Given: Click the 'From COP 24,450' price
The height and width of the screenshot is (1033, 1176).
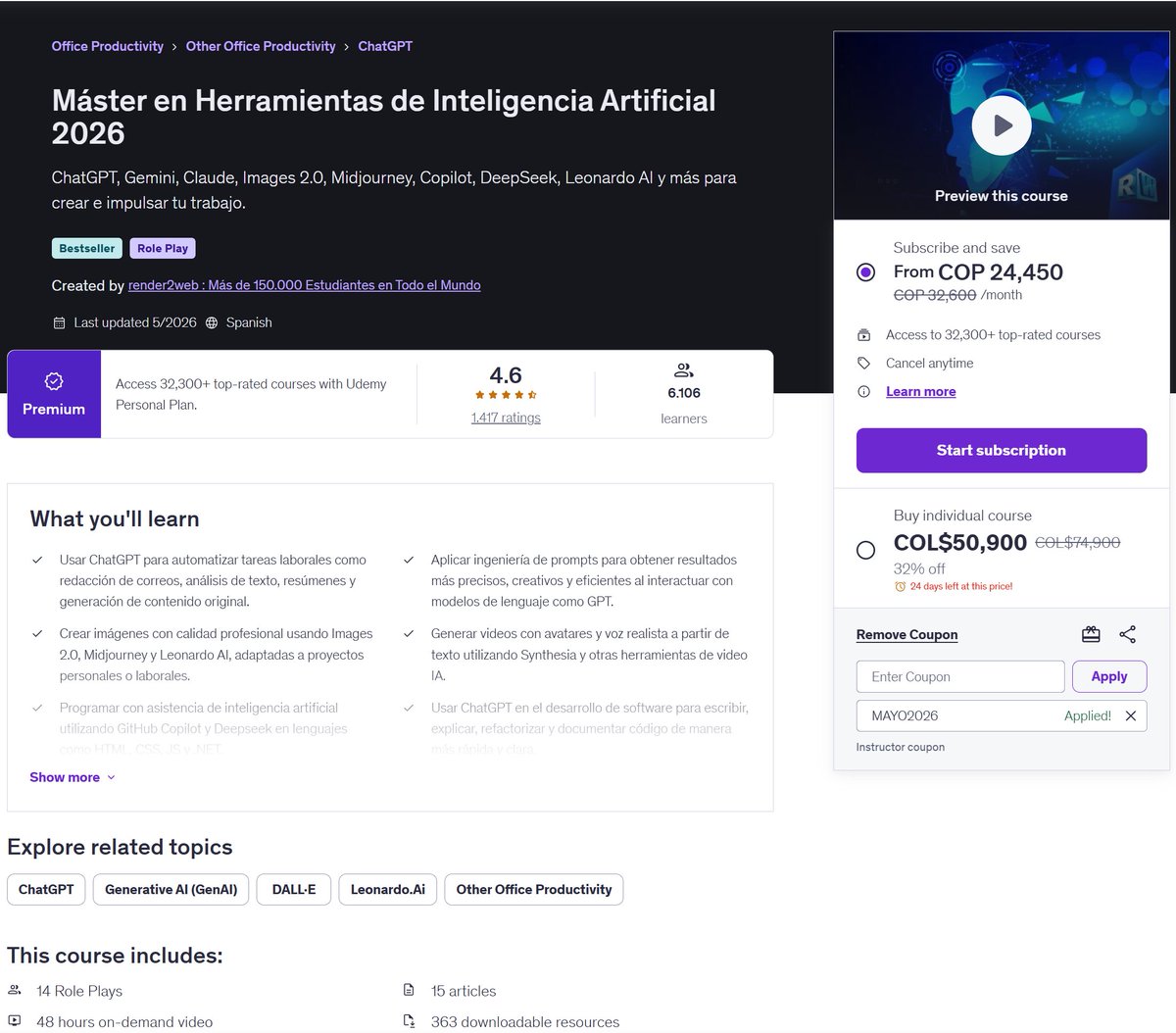Looking at the screenshot, I should coord(978,271).
